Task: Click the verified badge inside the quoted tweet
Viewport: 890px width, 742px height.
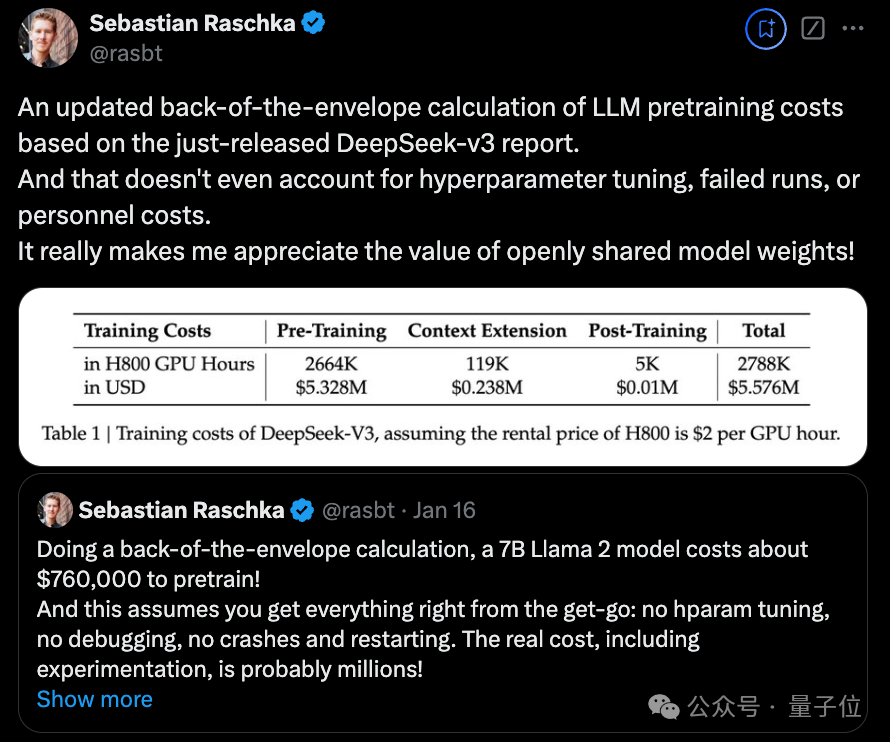Action: tap(301, 510)
